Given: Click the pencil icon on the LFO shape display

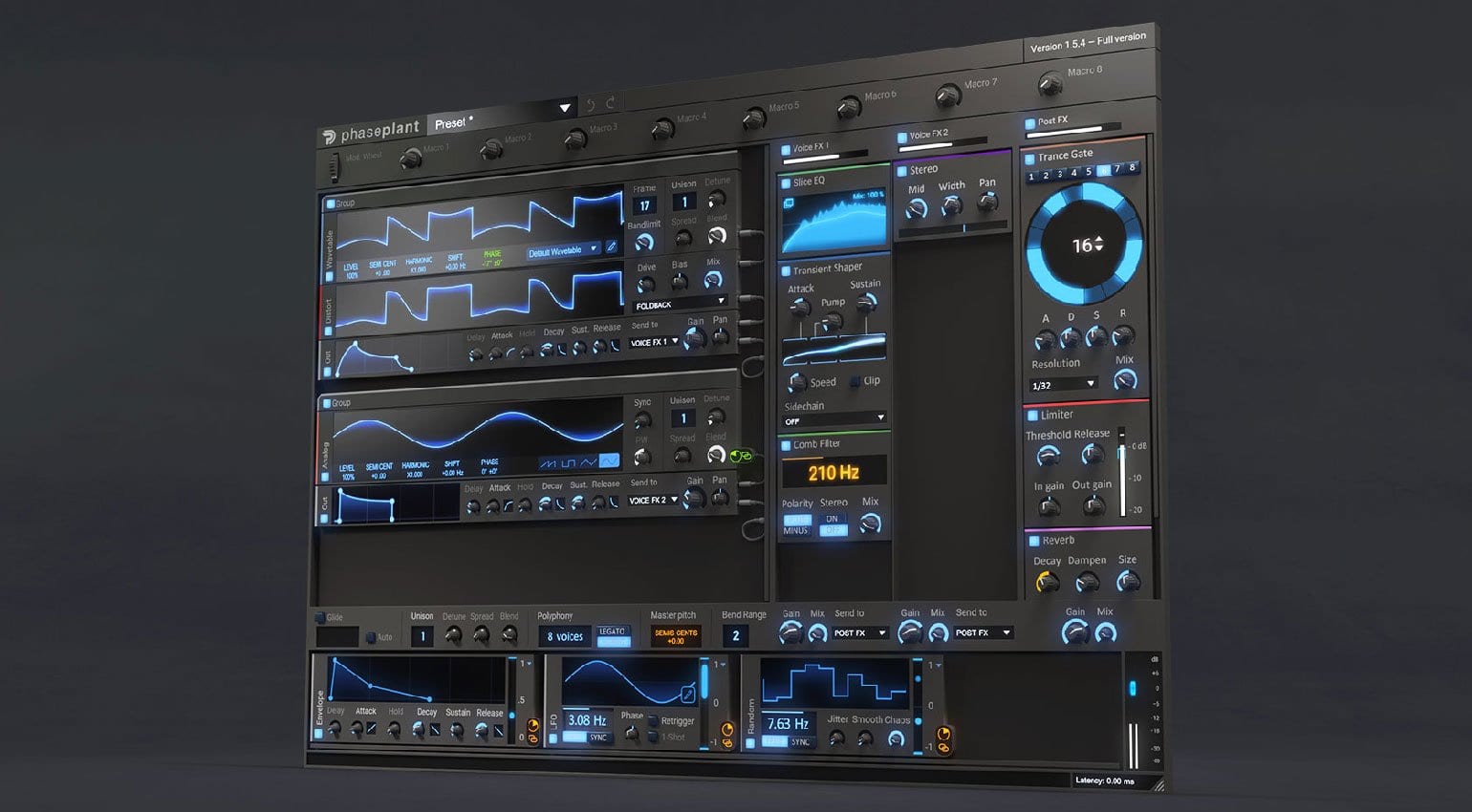Looking at the screenshot, I should (x=687, y=694).
